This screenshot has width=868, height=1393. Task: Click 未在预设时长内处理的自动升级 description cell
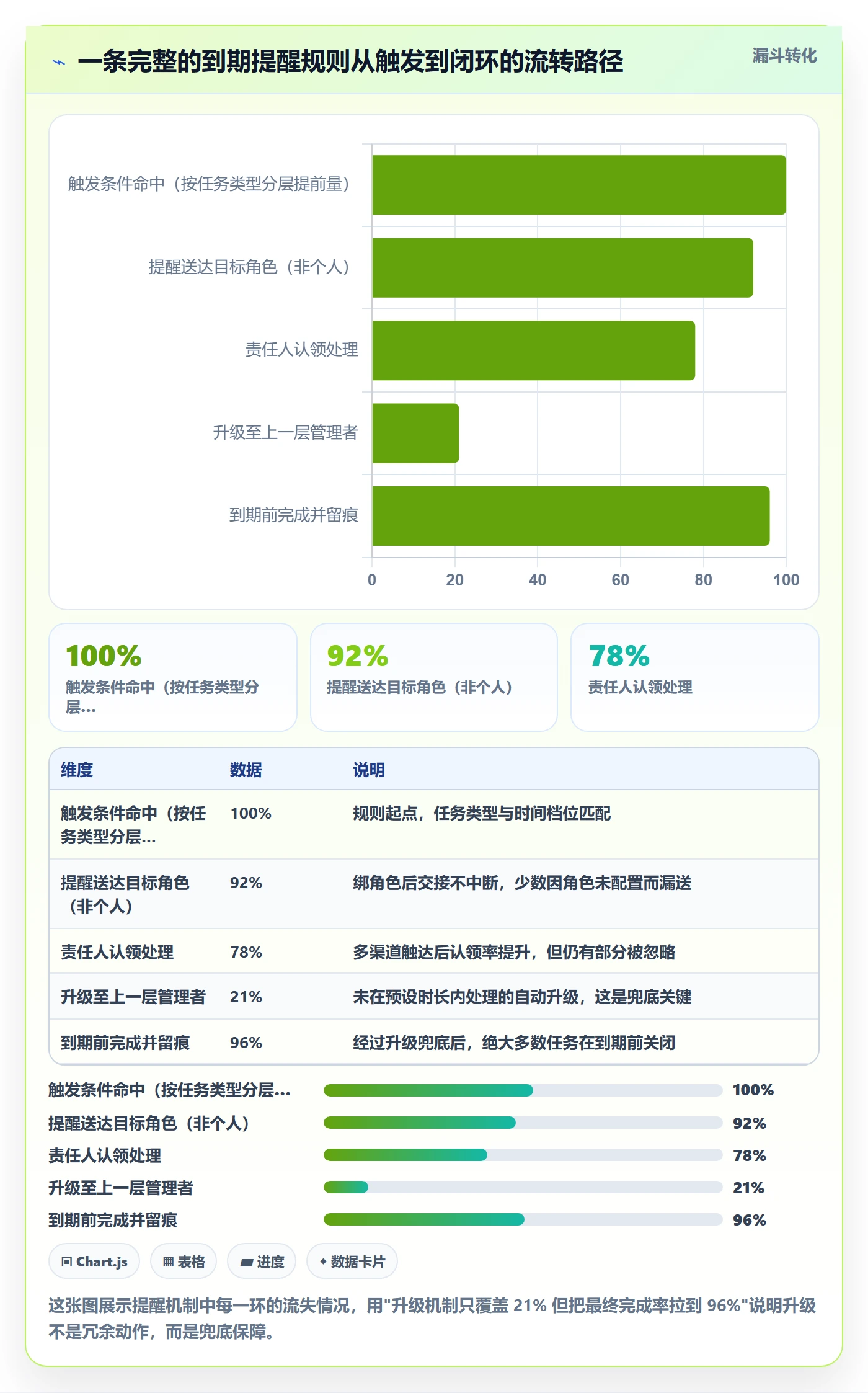(522, 997)
